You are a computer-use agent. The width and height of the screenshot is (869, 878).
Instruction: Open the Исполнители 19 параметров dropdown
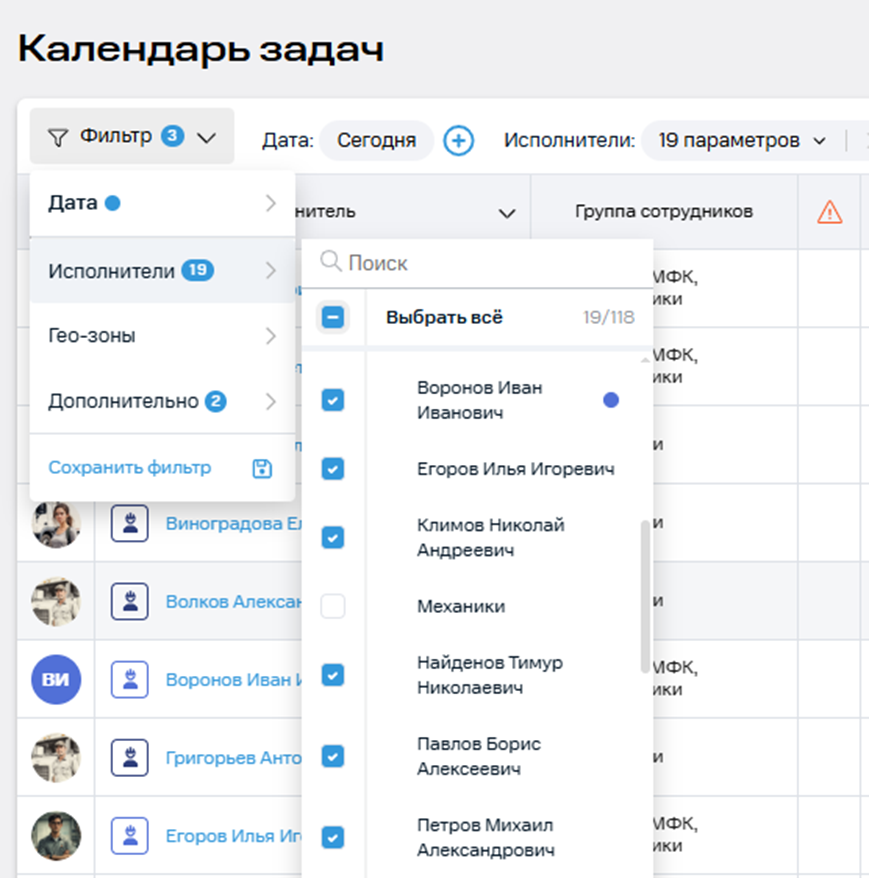[x=741, y=140]
